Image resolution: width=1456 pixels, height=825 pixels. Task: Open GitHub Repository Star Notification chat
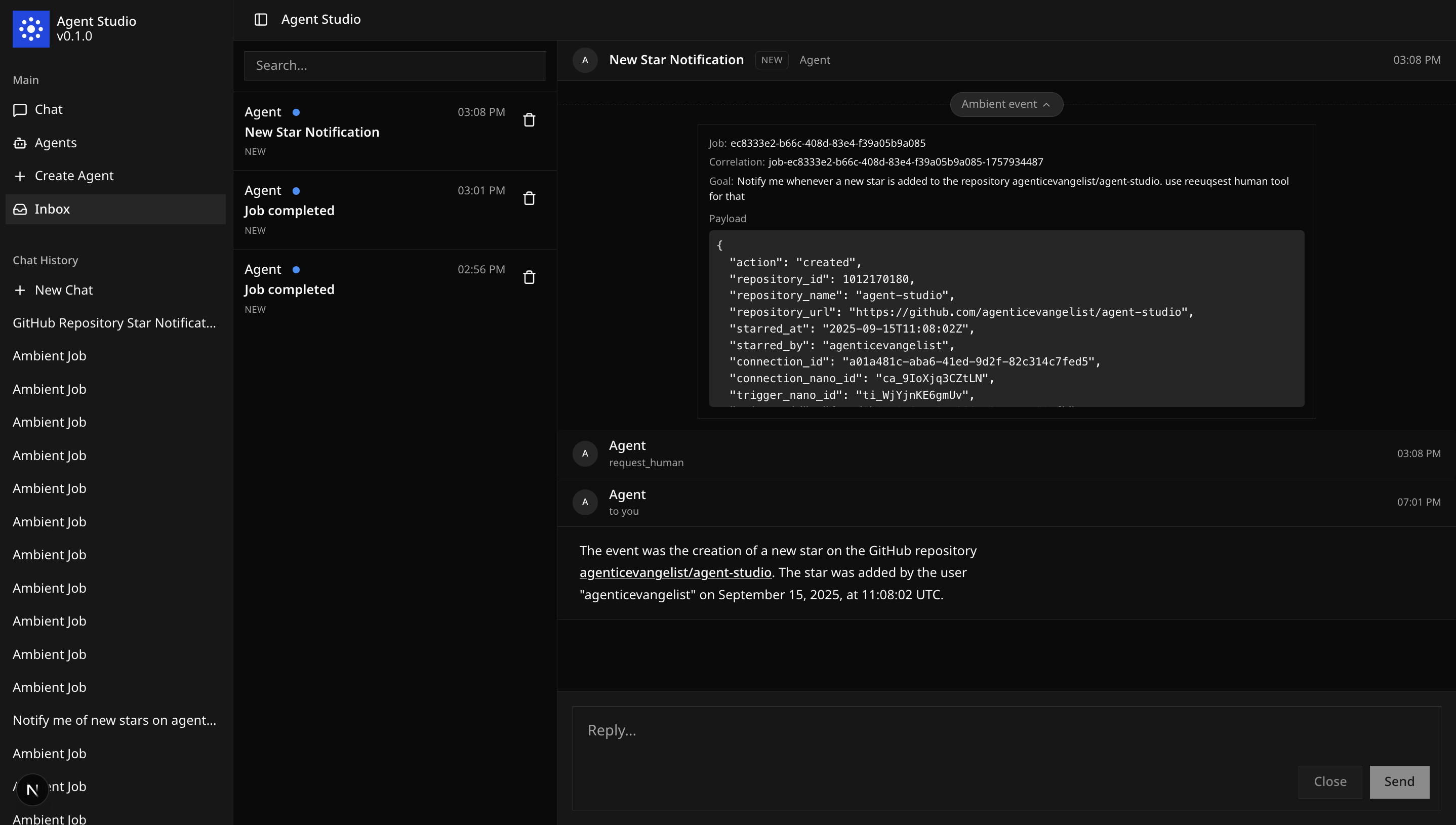(x=114, y=323)
